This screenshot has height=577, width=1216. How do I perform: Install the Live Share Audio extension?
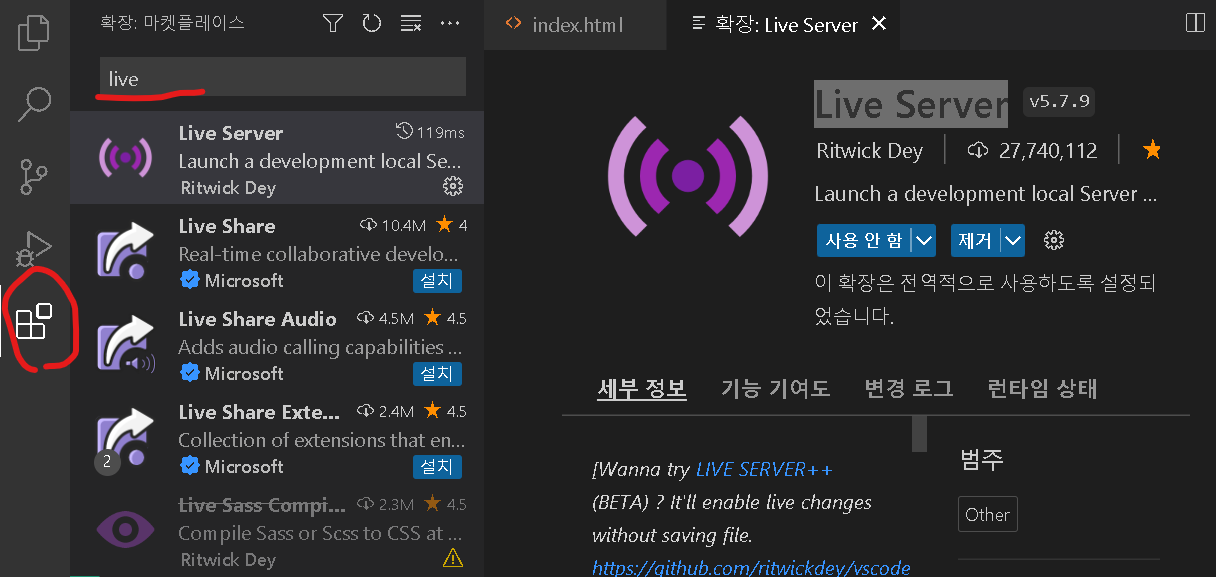point(437,373)
